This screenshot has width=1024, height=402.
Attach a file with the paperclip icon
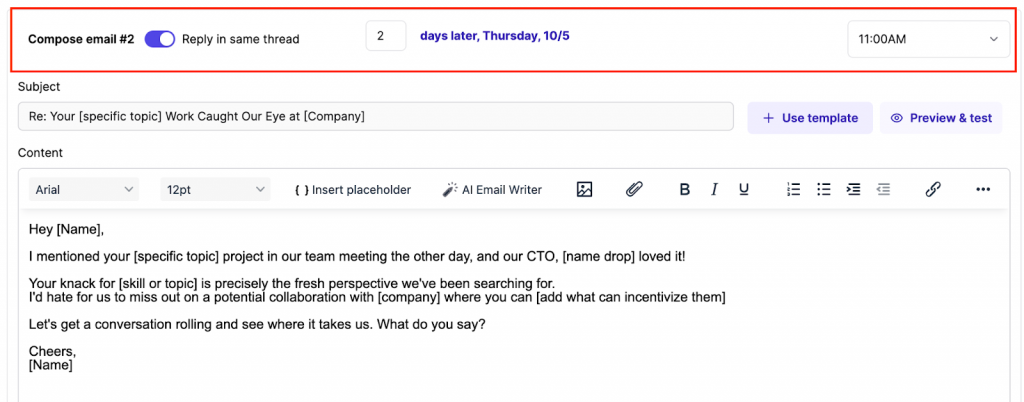tap(634, 189)
